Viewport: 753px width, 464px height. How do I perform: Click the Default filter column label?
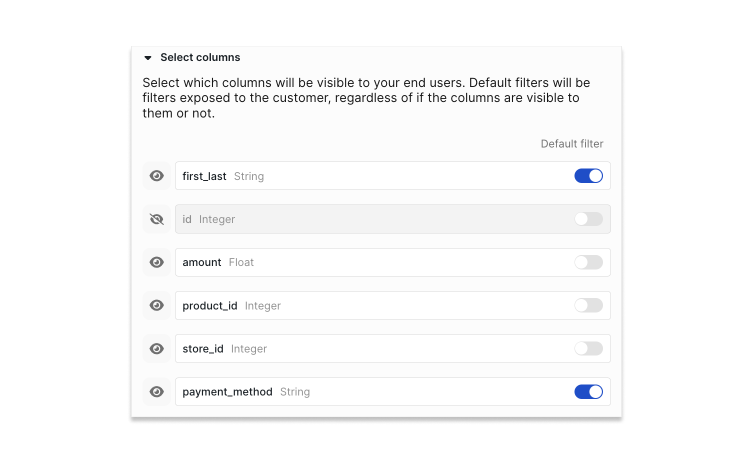(572, 144)
